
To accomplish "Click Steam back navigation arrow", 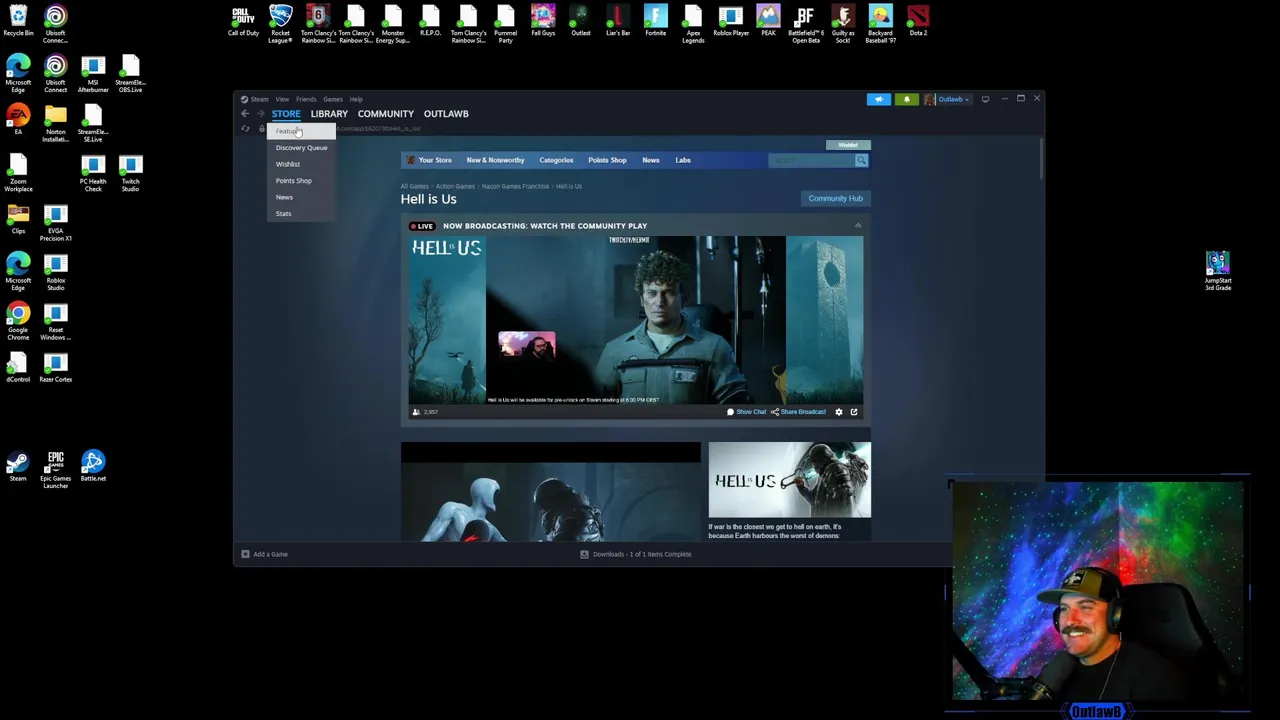I will pyautogui.click(x=245, y=114).
